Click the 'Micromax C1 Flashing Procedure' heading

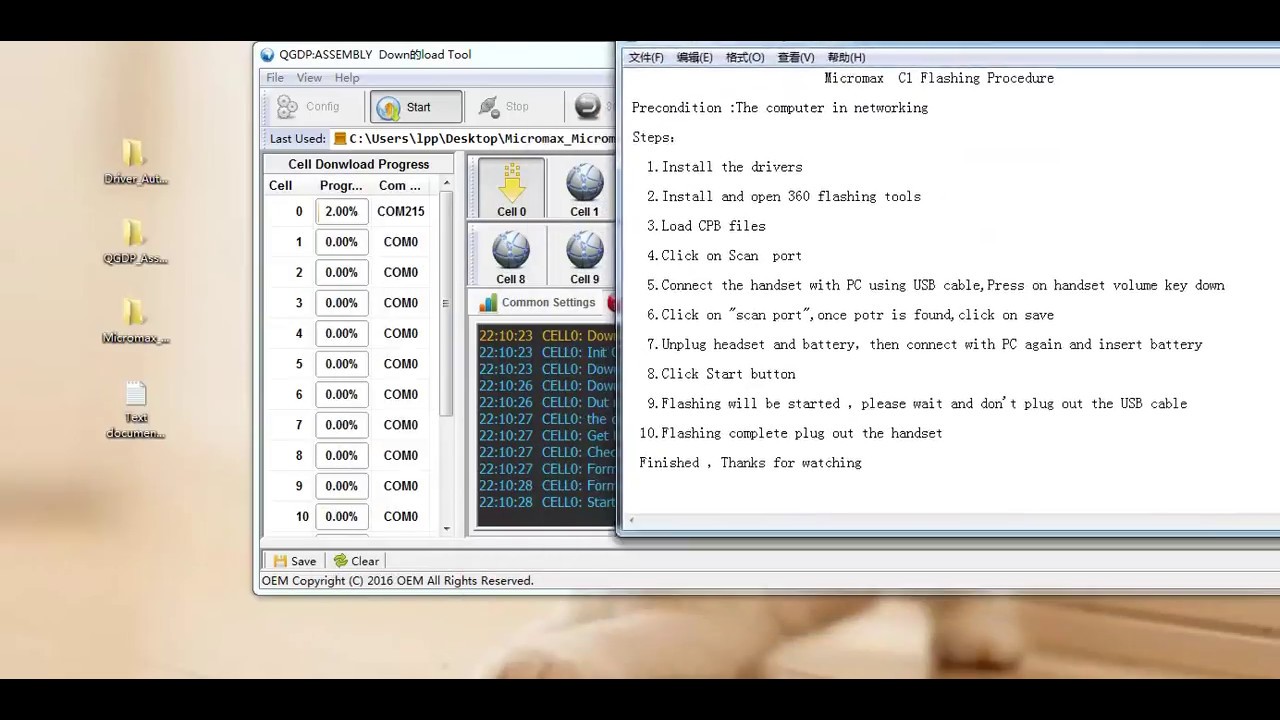coord(939,78)
